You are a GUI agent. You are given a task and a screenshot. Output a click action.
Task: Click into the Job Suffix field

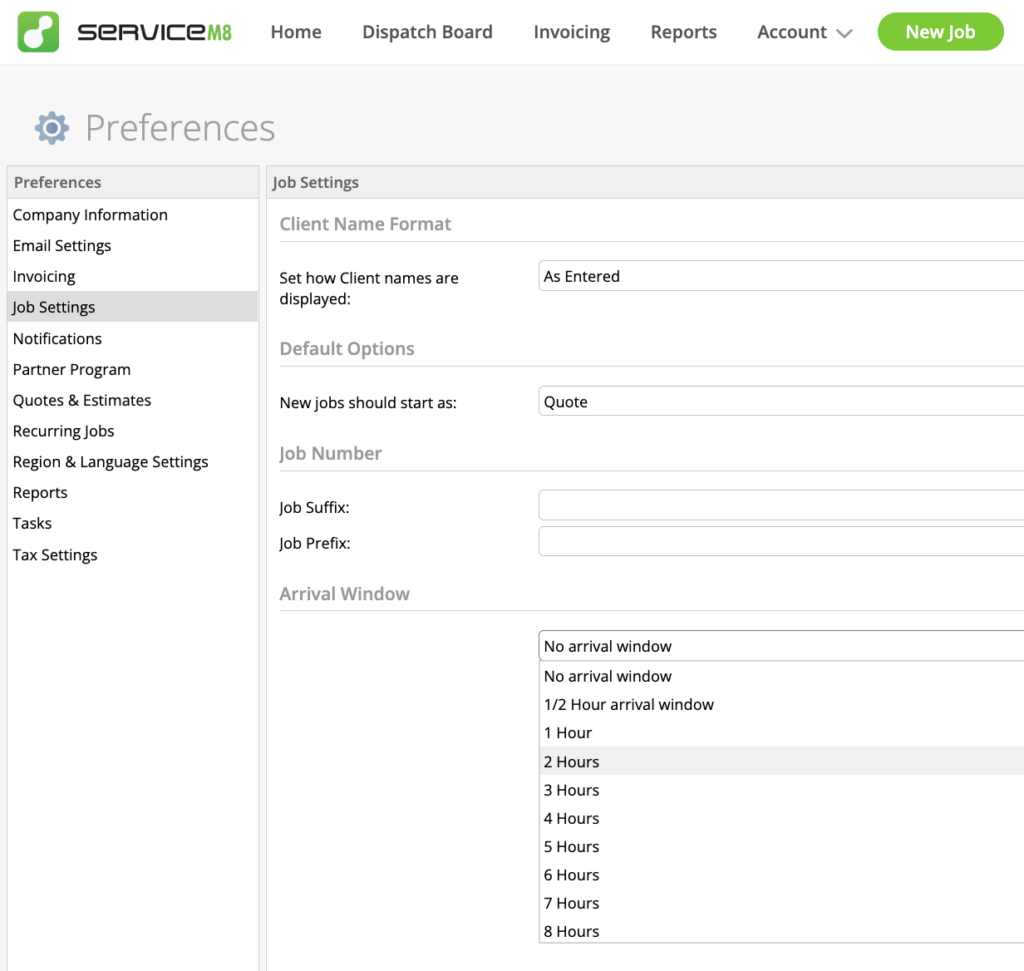(780, 506)
